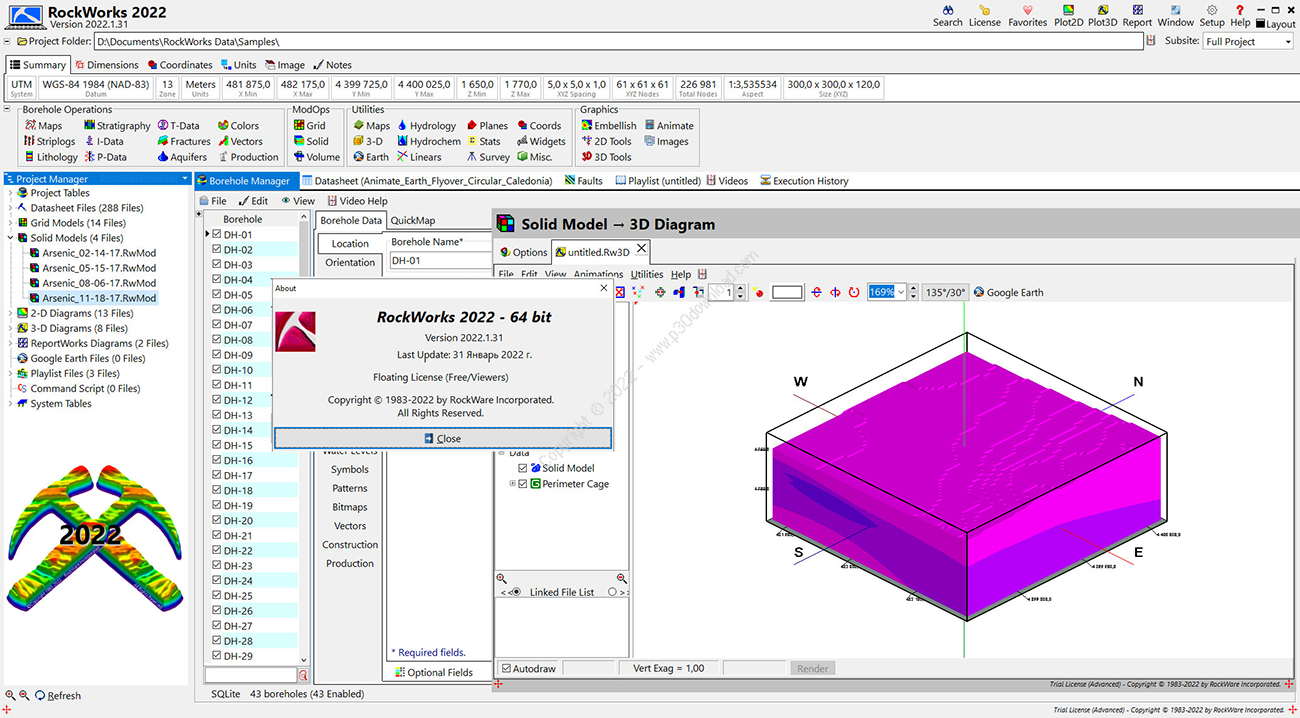1300x718 pixels.
Task: Close the About dialog with Close button
Action: [x=442, y=439]
